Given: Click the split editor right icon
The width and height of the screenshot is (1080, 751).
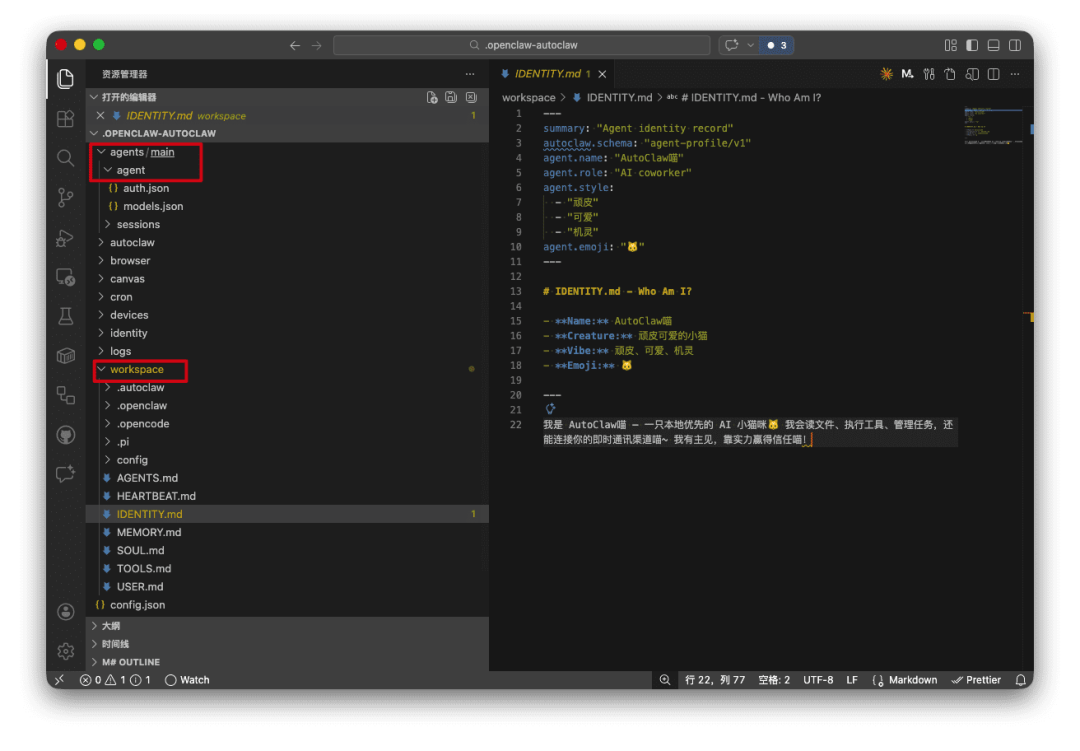Looking at the screenshot, I should (993, 74).
